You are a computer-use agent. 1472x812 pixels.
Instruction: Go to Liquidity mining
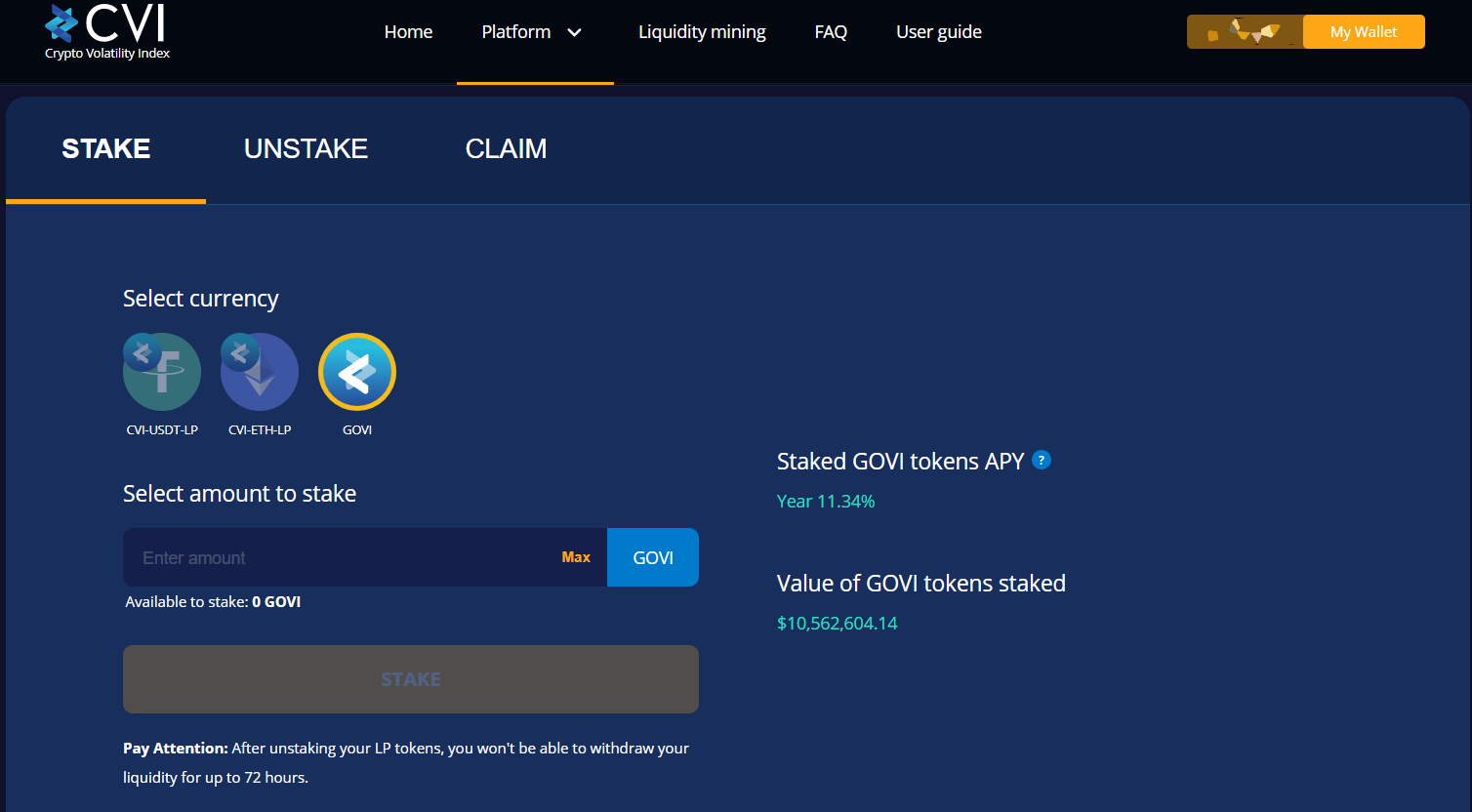coord(702,31)
